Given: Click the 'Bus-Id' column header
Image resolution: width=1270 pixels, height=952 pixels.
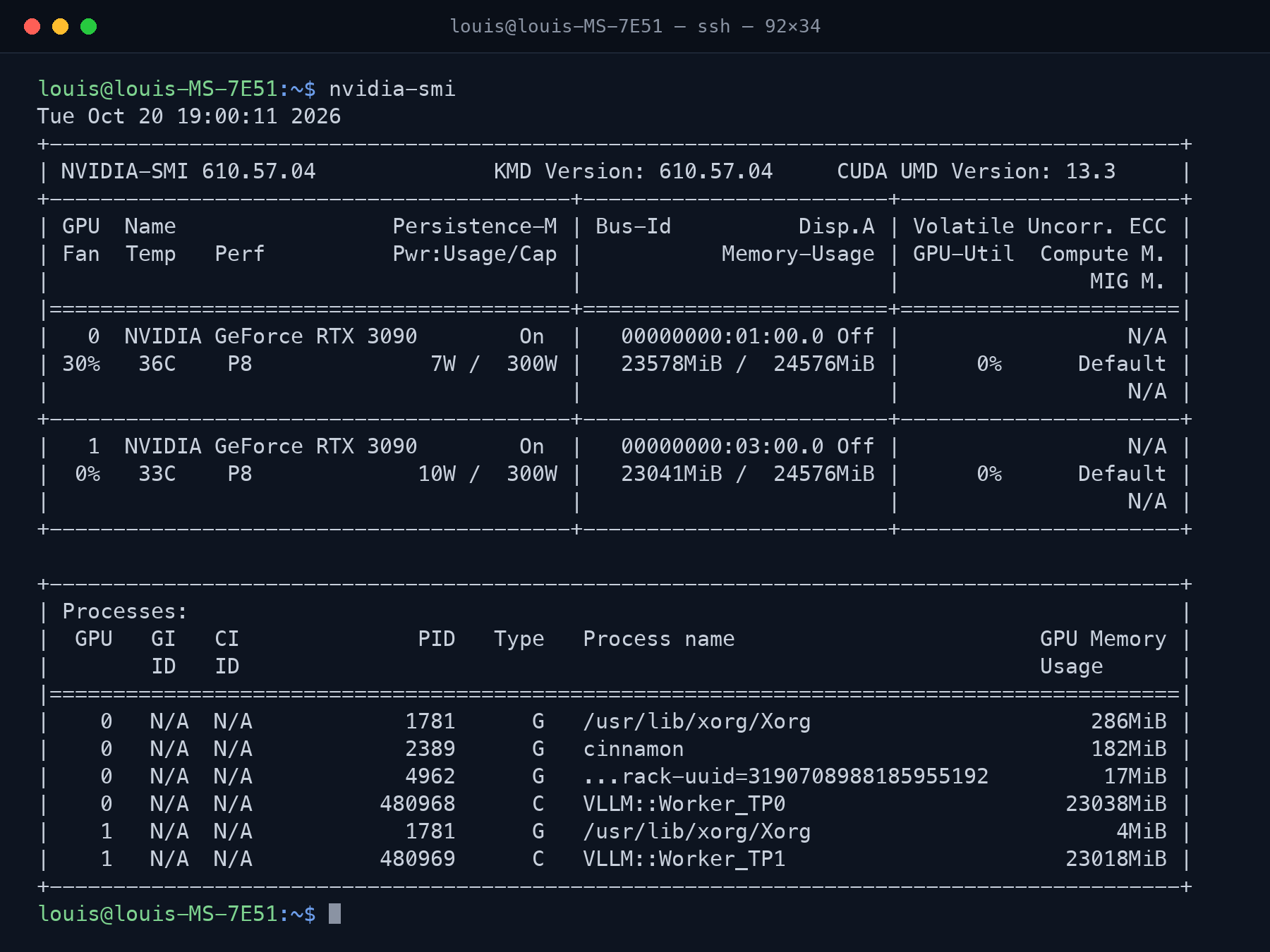Looking at the screenshot, I should coord(633,226).
